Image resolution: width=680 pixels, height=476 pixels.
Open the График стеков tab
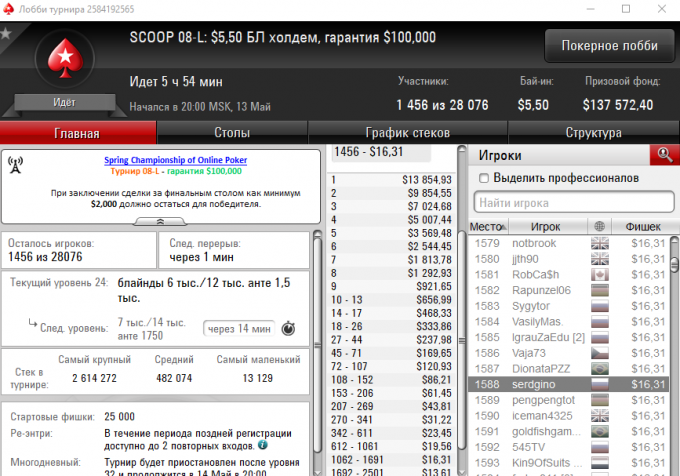tap(408, 133)
